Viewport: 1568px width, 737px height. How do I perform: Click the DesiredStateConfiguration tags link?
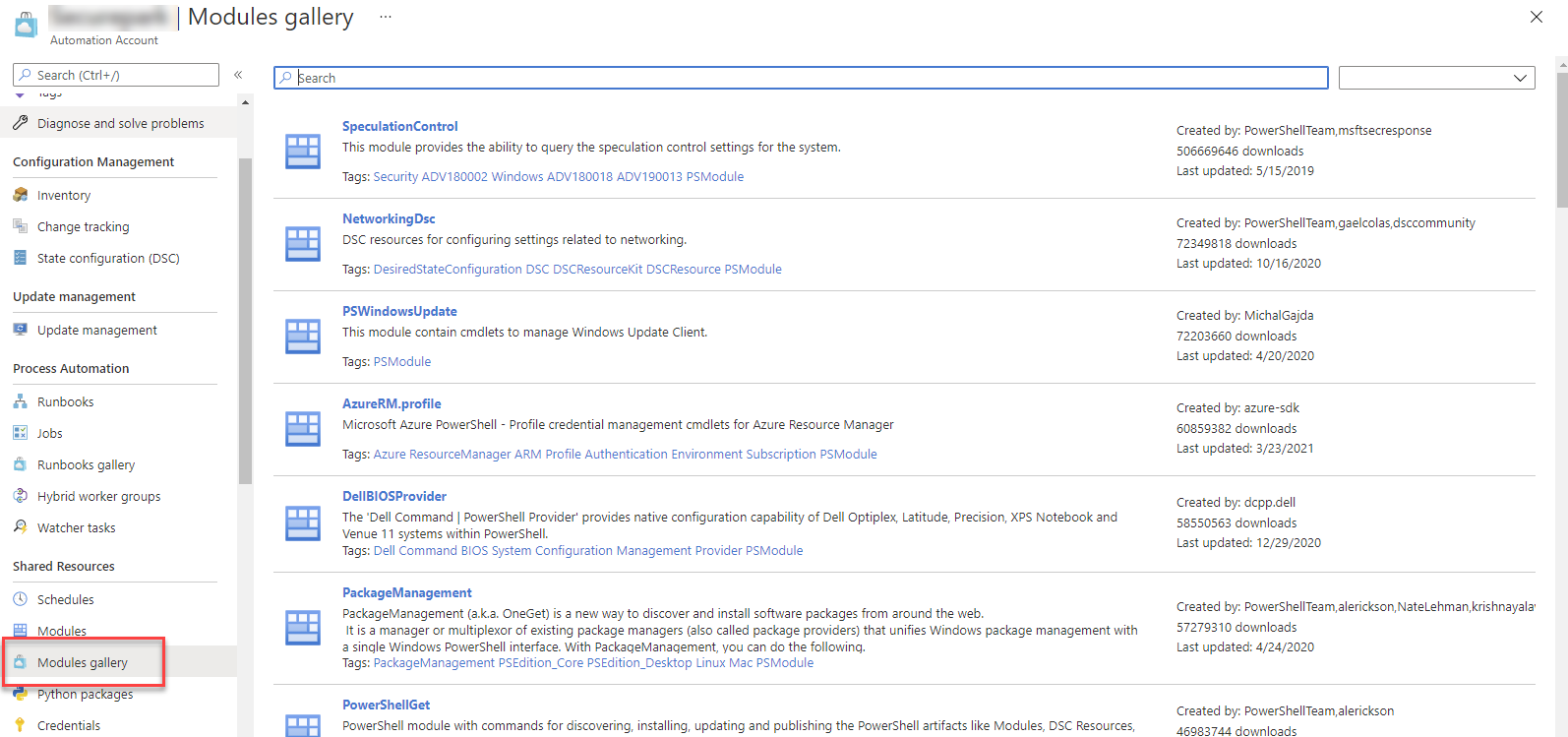577,269
